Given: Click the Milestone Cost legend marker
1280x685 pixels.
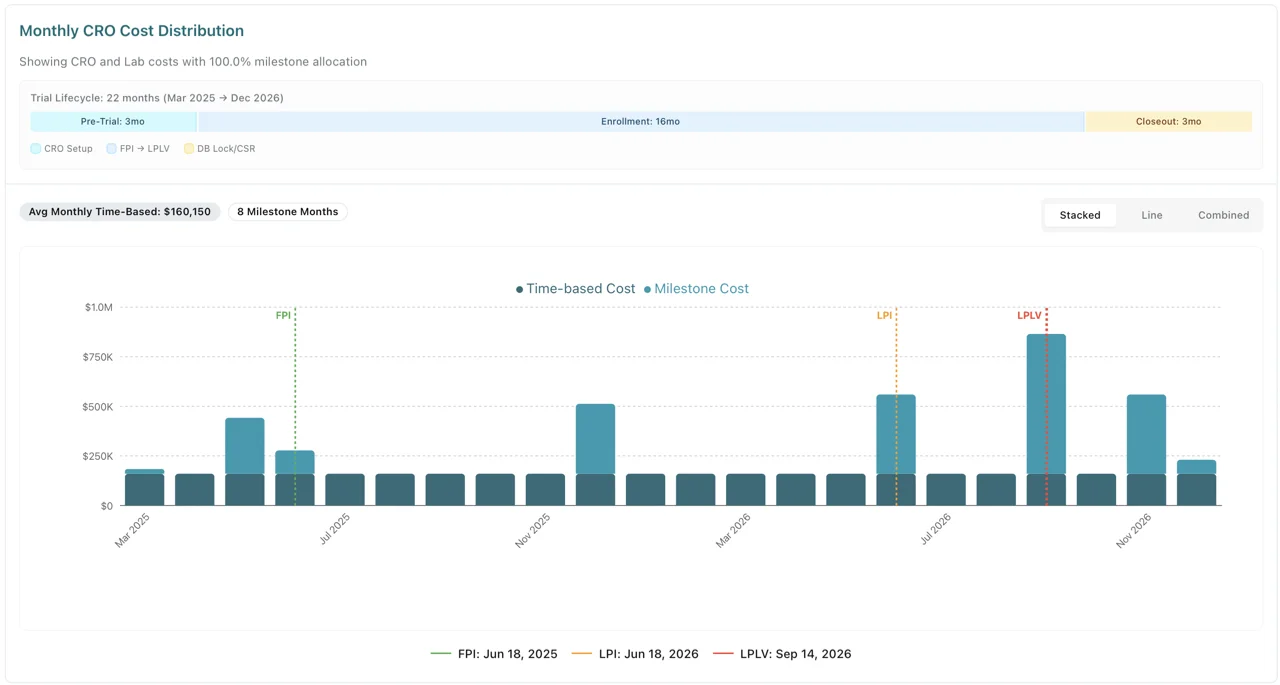Looking at the screenshot, I should click(647, 288).
